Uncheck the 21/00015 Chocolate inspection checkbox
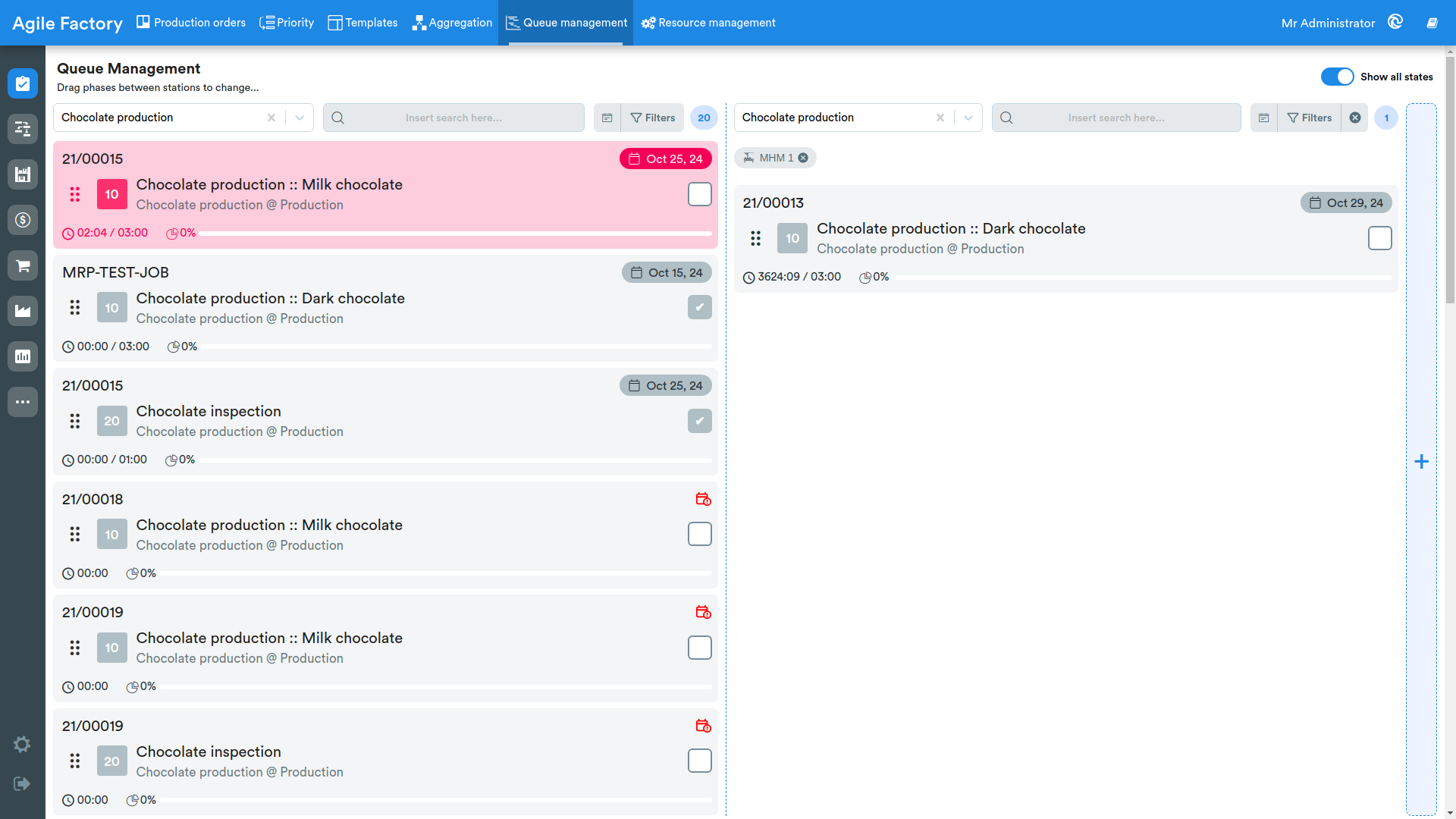The width and height of the screenshot is (1456, 819). coord(700,421)
